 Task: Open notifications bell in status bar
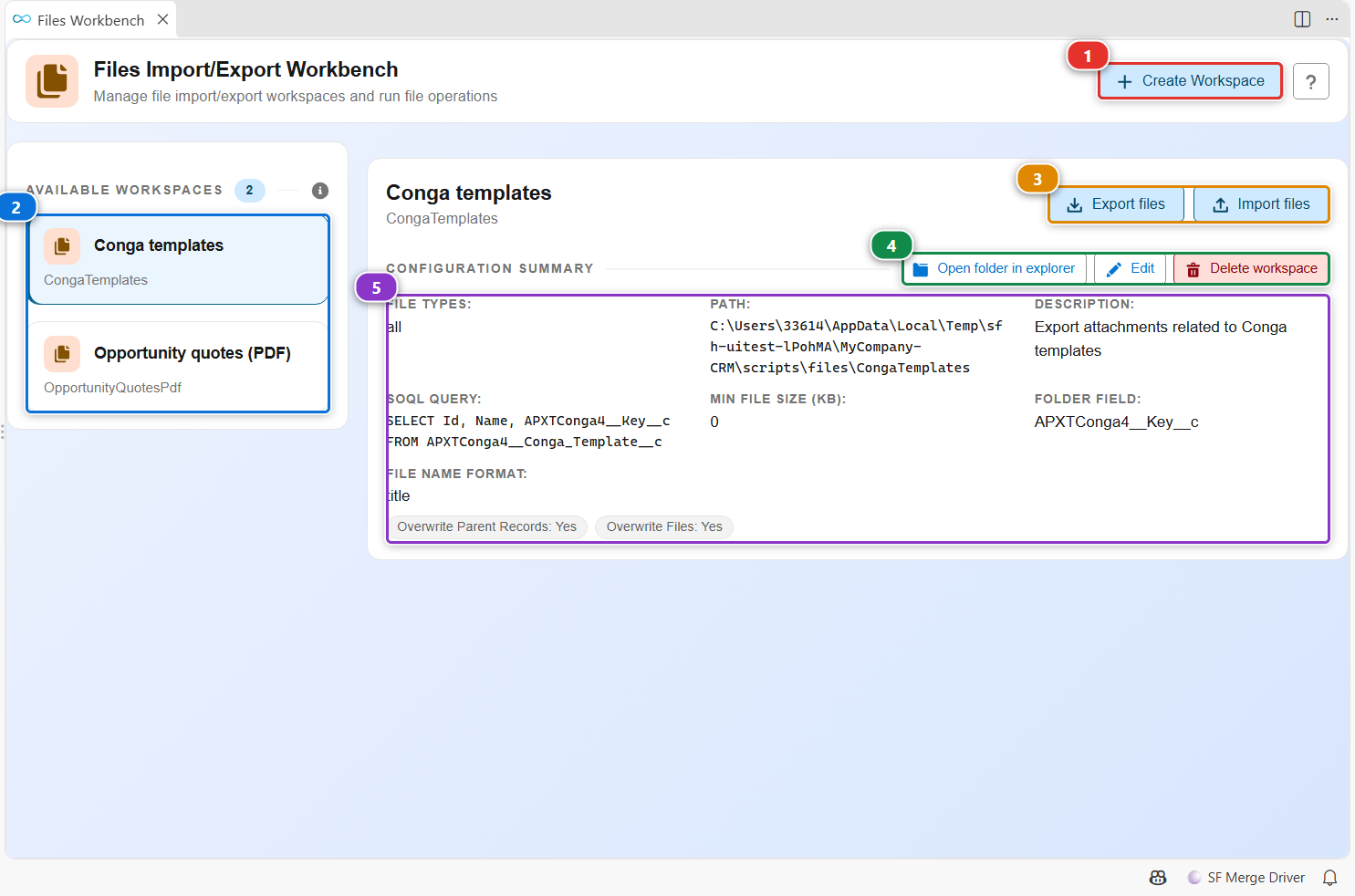(1329, 878)
